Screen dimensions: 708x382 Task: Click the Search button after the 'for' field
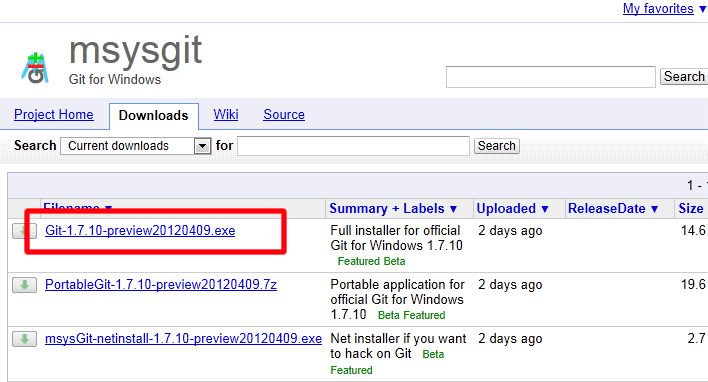[x=497, y=146]
